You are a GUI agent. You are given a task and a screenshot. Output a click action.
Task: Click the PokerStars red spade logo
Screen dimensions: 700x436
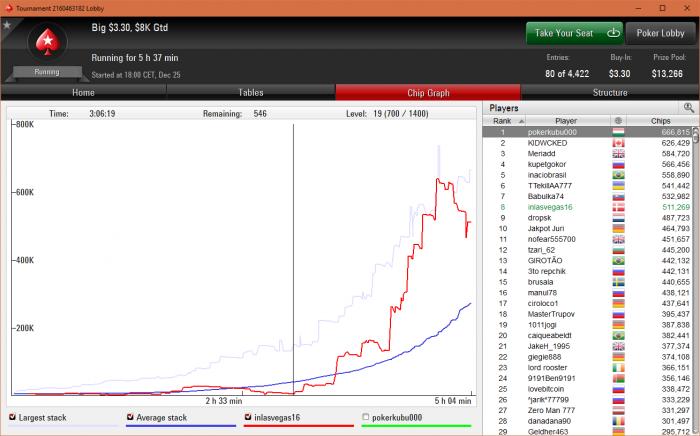click(48, 42)
